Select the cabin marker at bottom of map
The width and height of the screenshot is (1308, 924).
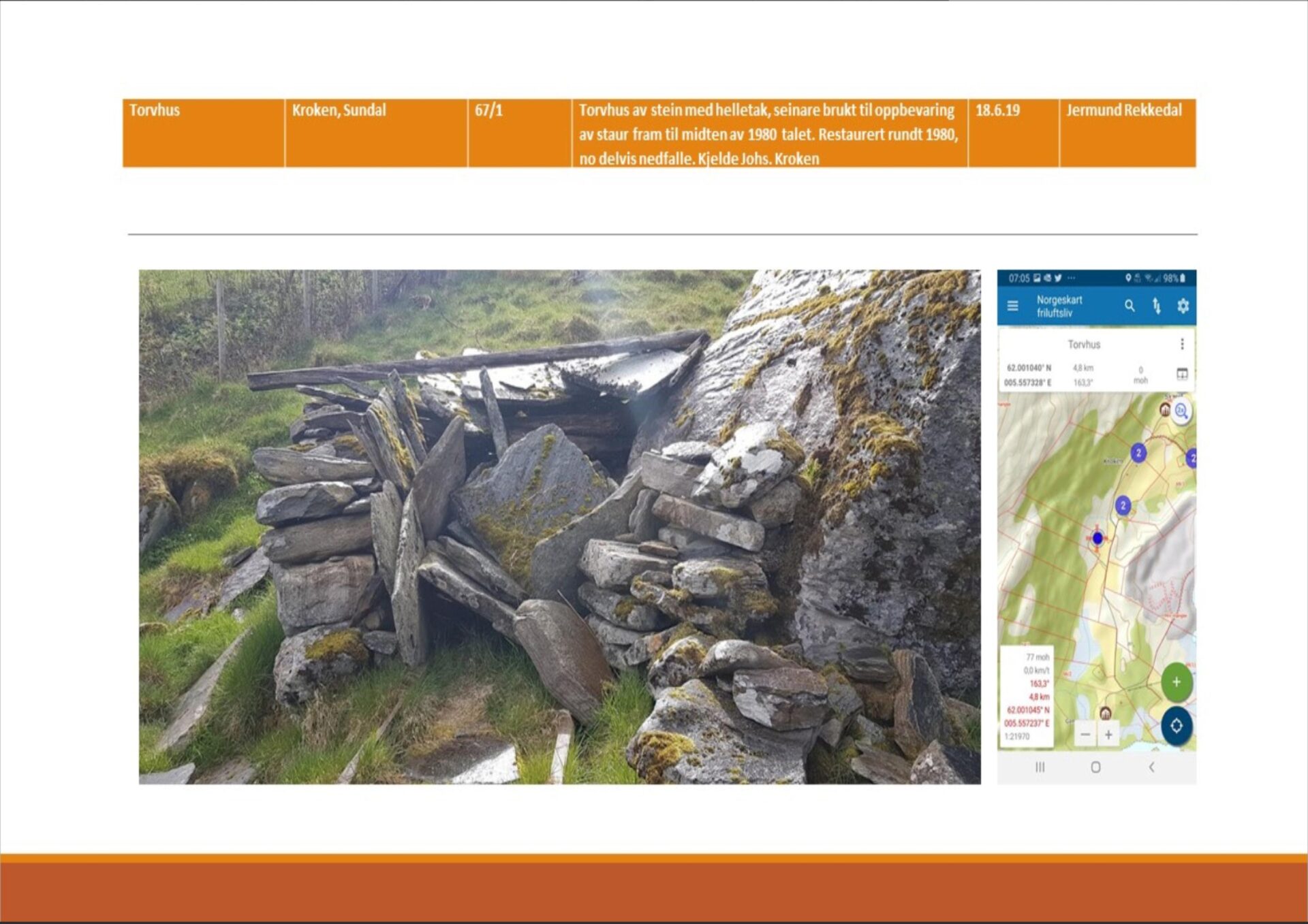coord(1105,713)
